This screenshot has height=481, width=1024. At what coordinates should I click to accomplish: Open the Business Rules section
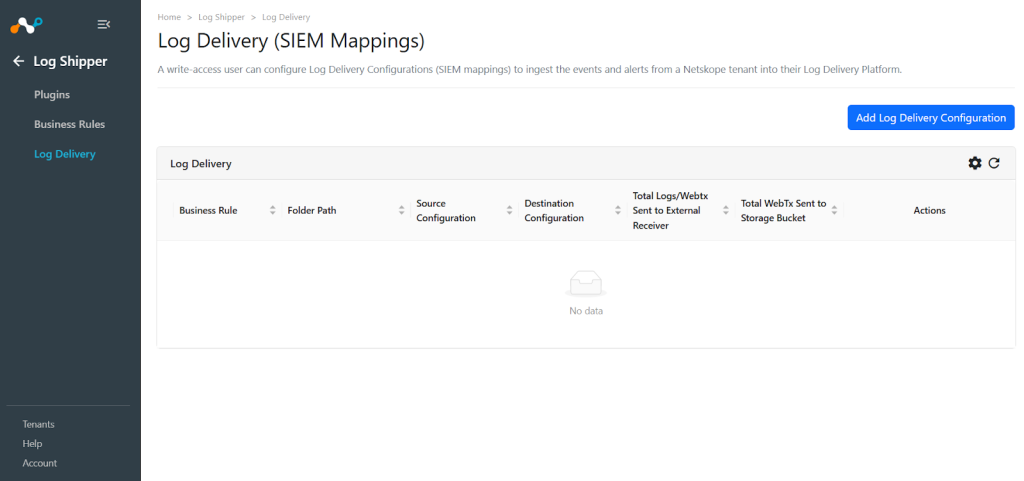pos(69,124)
